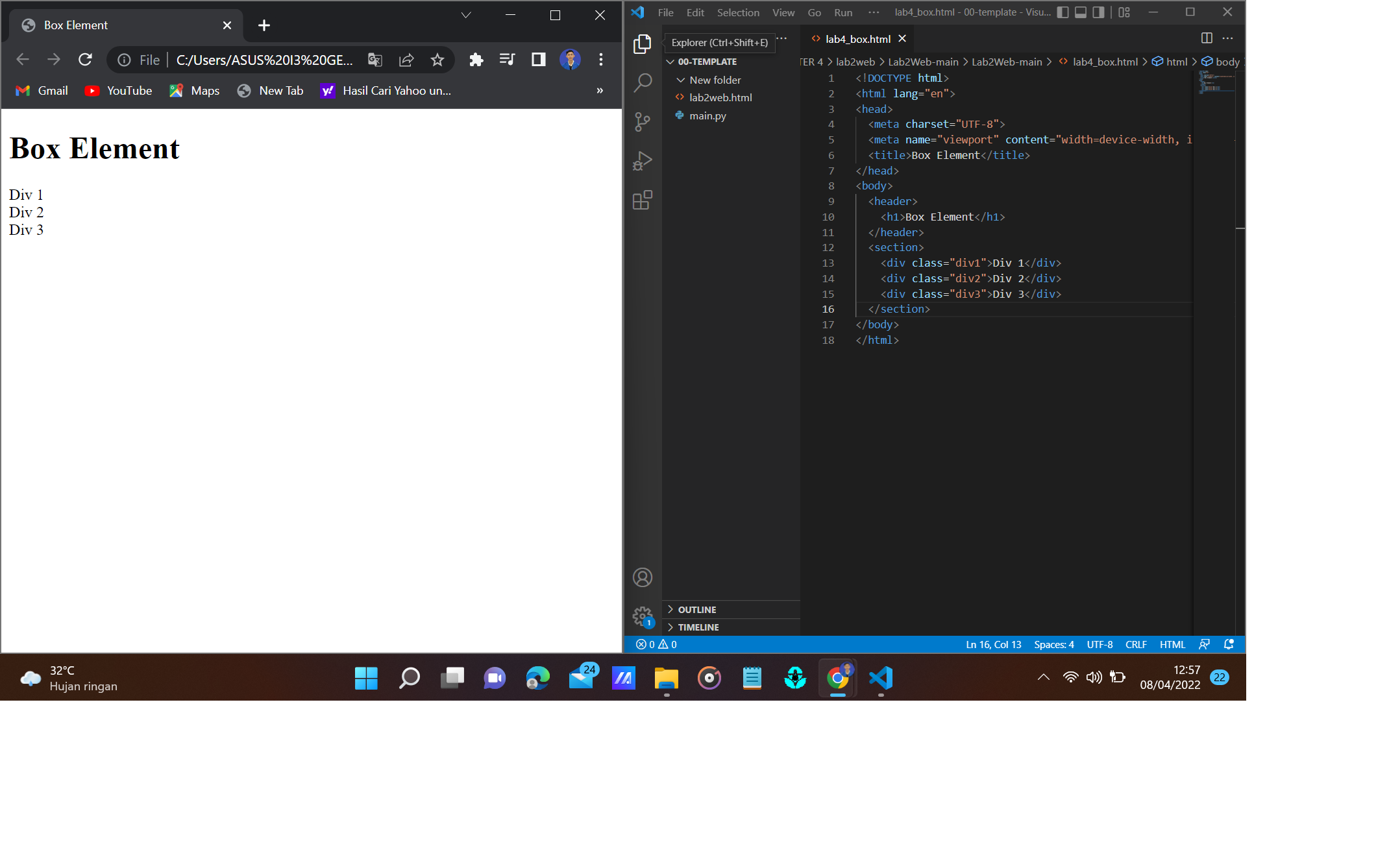Open the weather widget
1389x868 pixels.
point(69,678)
